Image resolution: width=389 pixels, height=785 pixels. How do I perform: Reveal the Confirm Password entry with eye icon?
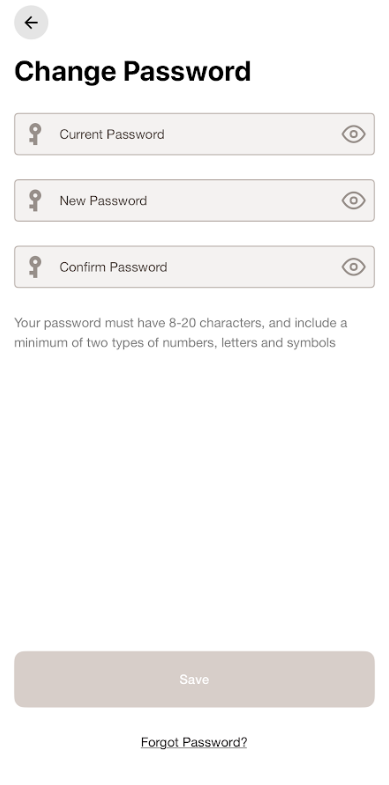[353, 267]
